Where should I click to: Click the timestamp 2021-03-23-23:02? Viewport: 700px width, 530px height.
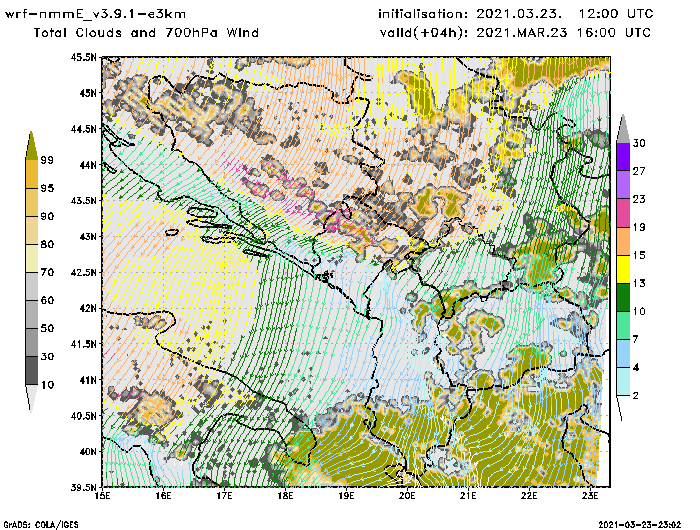click(x=640, y=525)
